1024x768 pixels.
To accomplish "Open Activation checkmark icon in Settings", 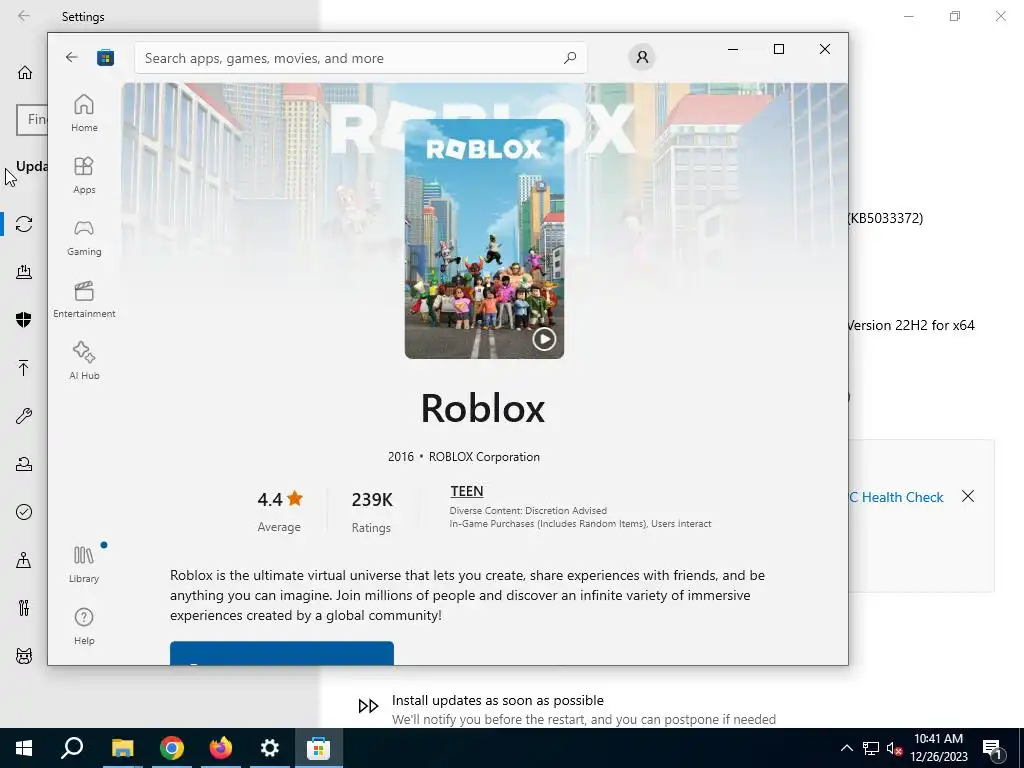I will 24,512.
